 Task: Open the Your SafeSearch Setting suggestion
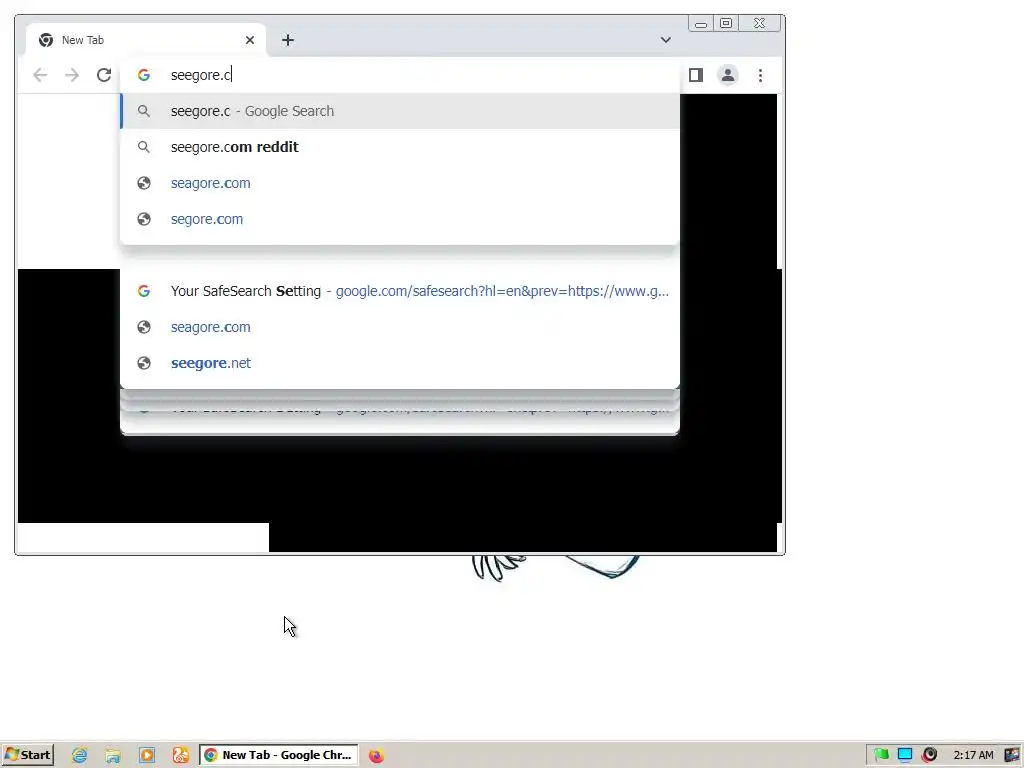[x=400, y=291]
